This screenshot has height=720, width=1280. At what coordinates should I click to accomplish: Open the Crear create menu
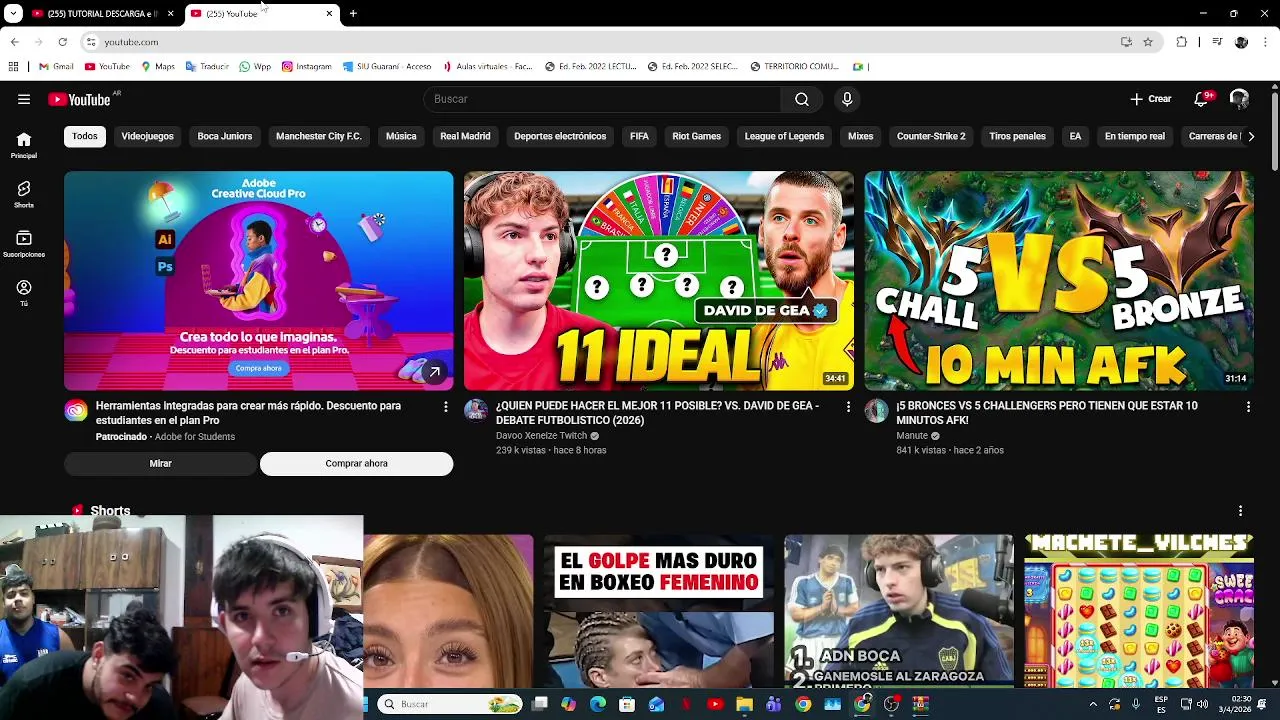click(x=1150, y=99)
